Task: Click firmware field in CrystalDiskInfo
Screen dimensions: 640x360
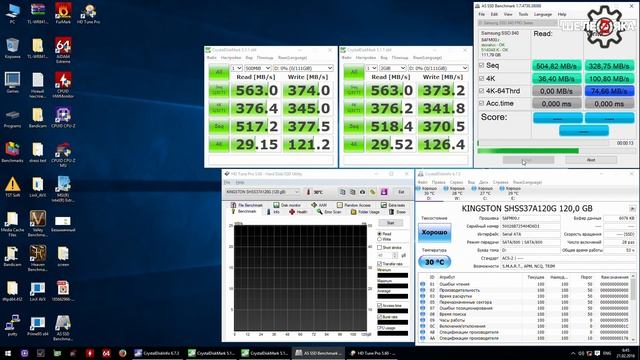Action: pos(530,218)
